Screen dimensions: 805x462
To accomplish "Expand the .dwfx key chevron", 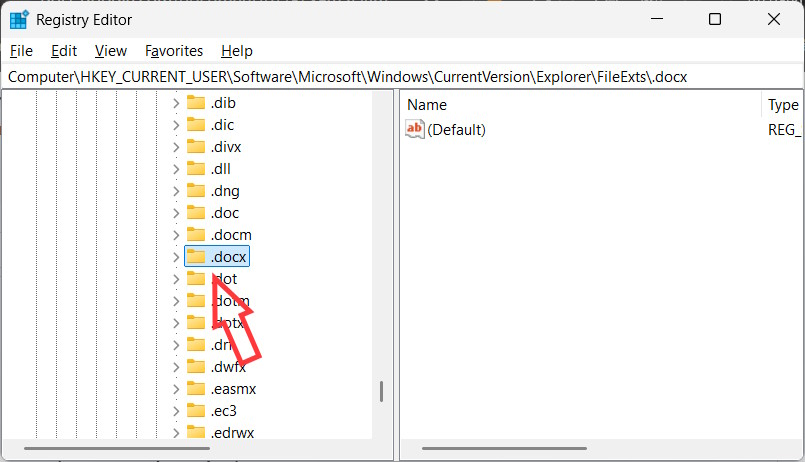I will tap(176, 368).
